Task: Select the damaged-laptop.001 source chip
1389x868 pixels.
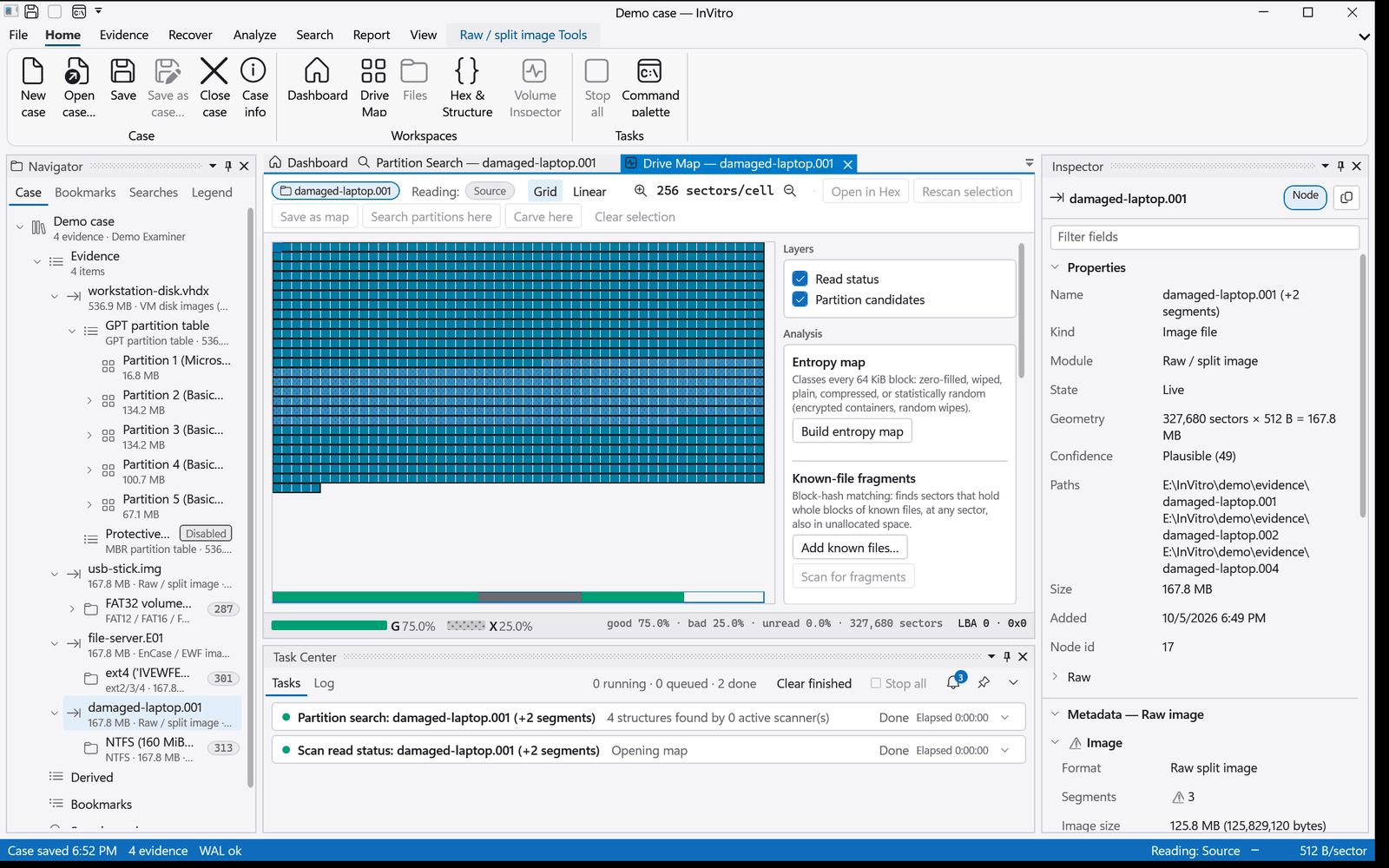Action: 336,191
